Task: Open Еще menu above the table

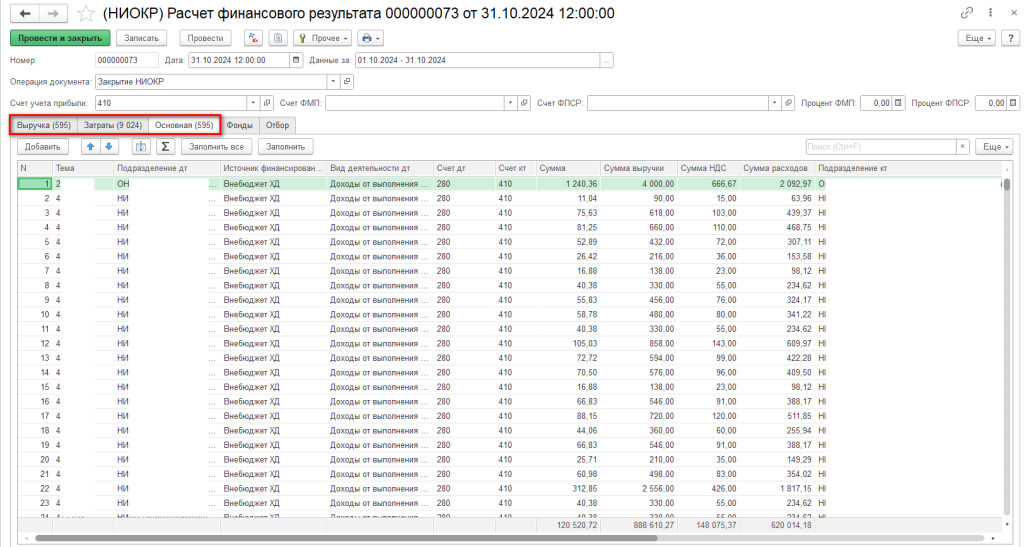Action: (x=992, y=147)
